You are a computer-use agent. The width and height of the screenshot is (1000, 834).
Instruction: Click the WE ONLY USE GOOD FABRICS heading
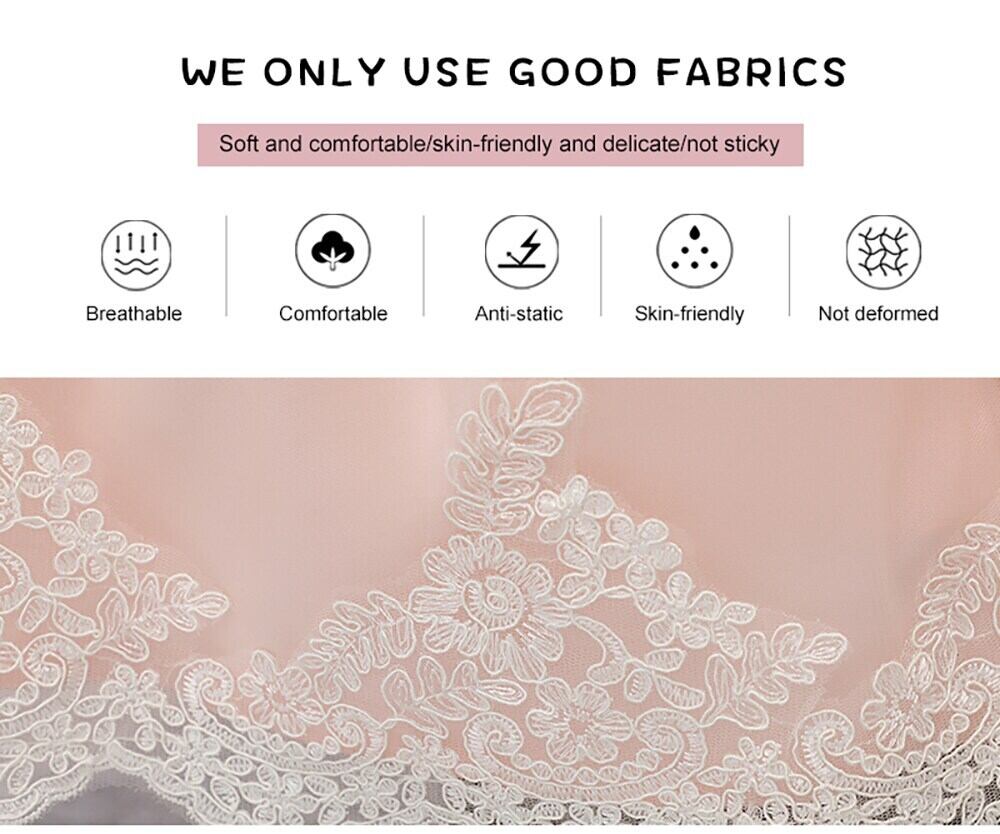click(514, 71)
